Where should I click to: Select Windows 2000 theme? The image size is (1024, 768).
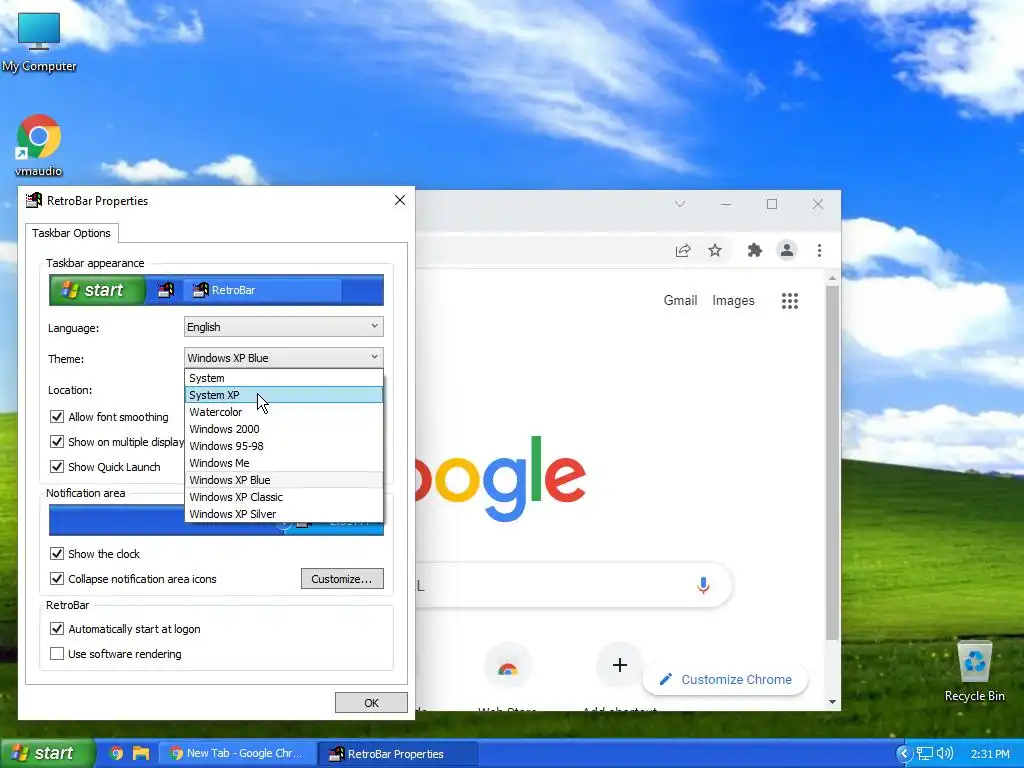coord(283,429)
